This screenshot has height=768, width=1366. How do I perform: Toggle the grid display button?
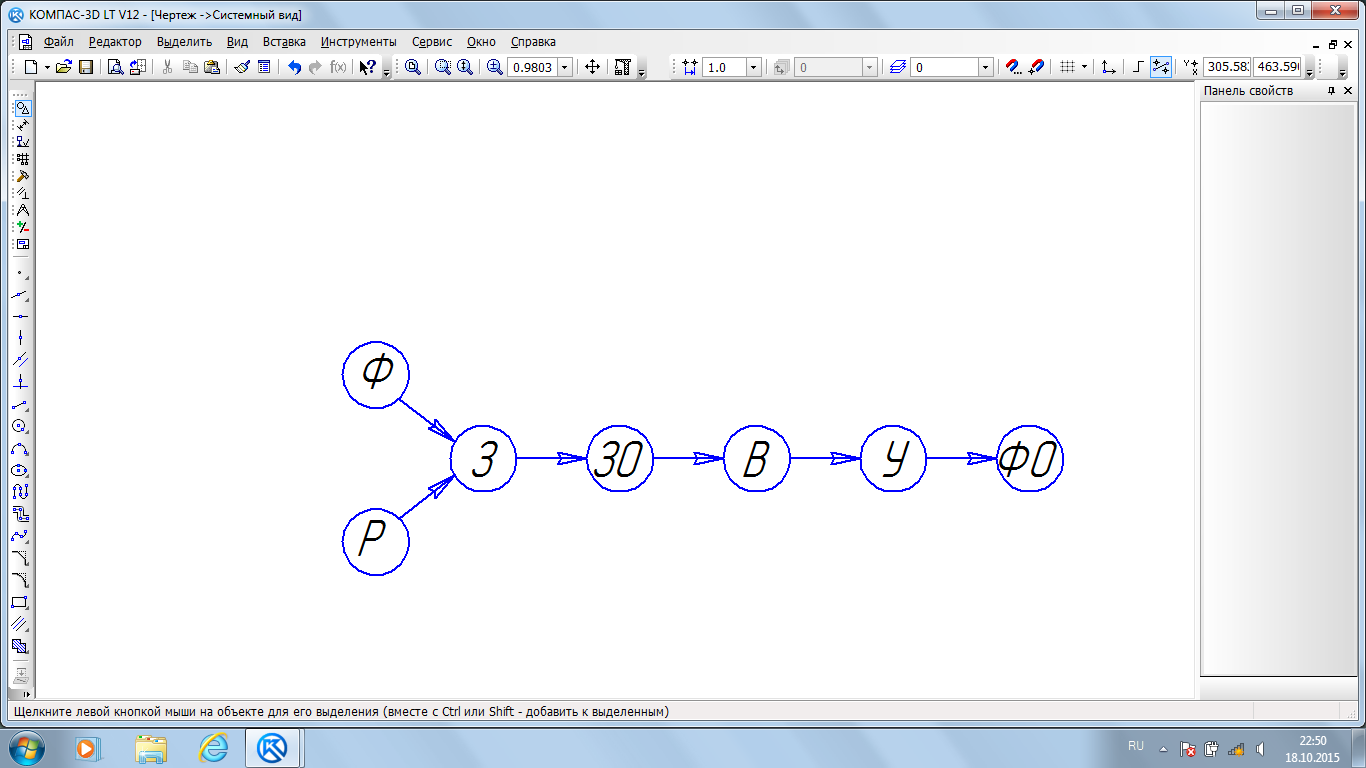[x=1067, y=67]
